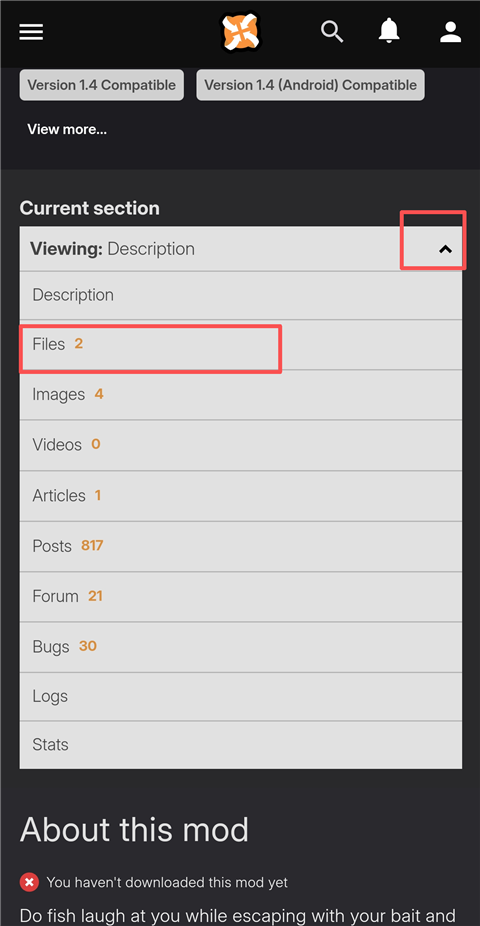Open the search magnifier icon

(332, 31)
